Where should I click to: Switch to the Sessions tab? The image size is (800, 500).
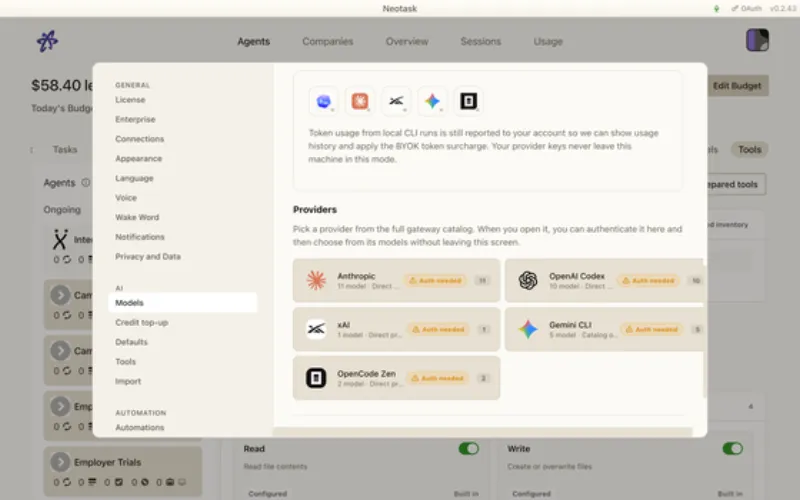coord(481,41)
